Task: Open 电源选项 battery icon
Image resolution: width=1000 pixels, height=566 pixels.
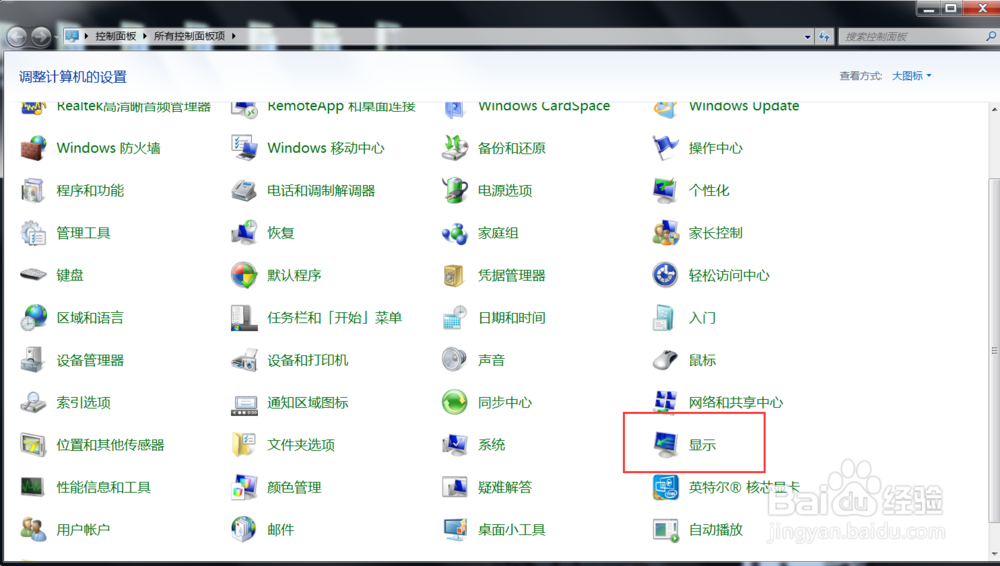Action: point(455,190)
